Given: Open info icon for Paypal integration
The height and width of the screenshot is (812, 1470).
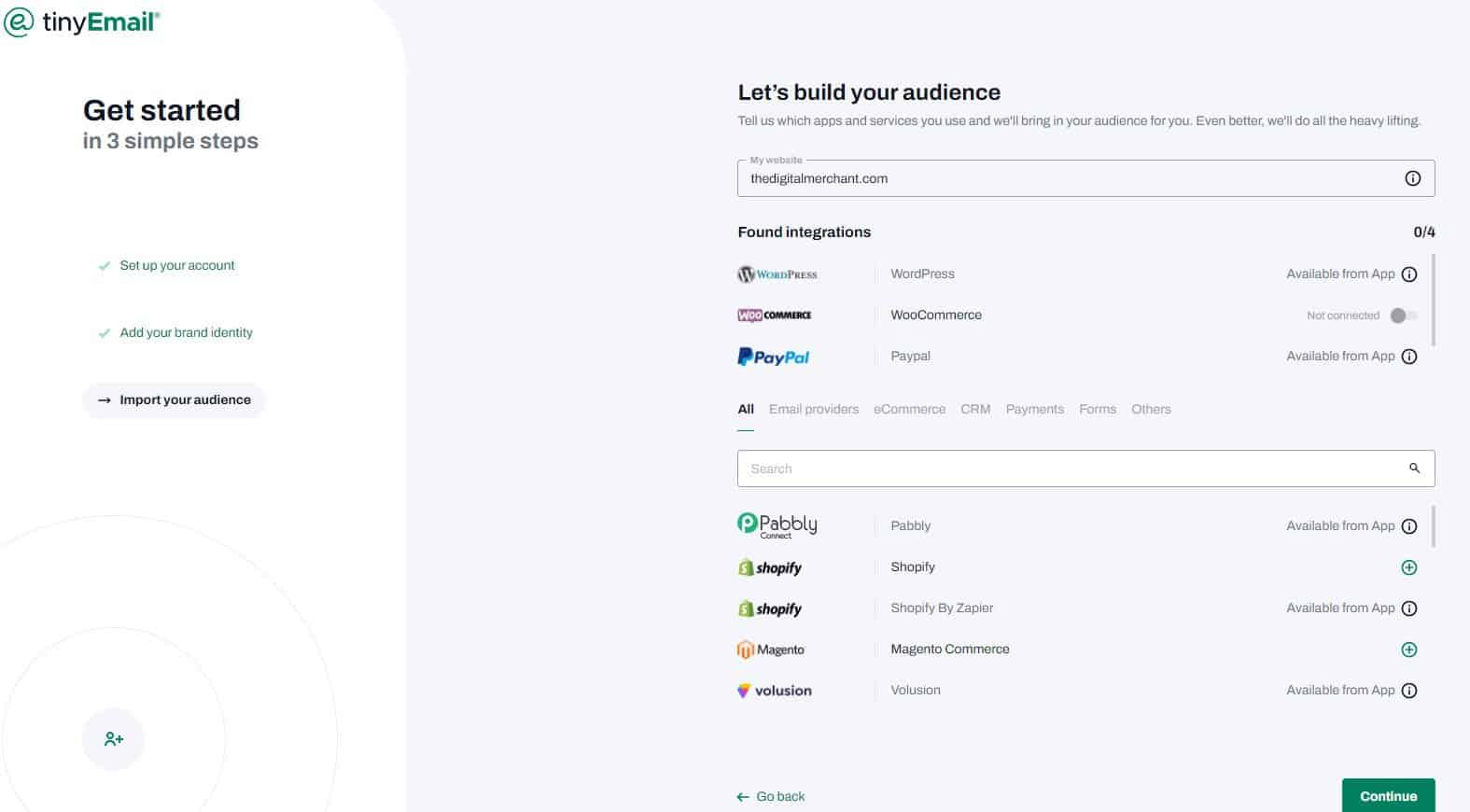Looking at the screenshot, I should [1409, 357].
